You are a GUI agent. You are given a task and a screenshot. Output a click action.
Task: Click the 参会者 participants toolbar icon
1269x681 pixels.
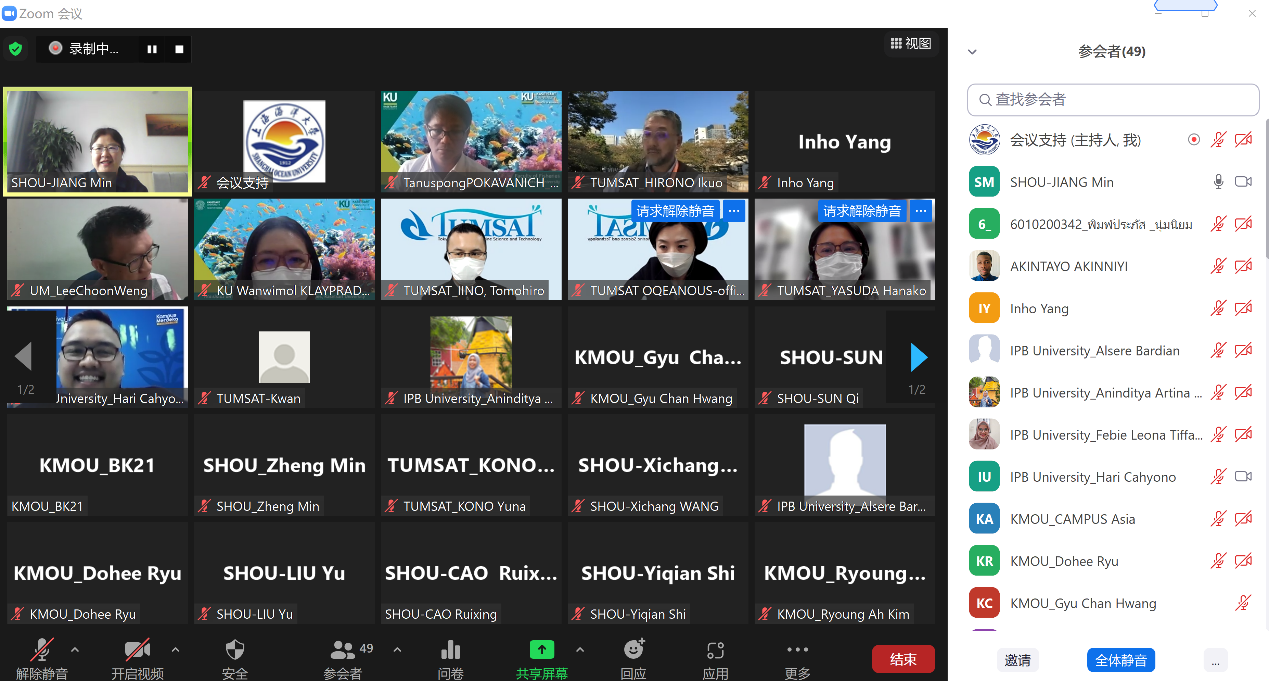pyautogui.click(x=343, y=651)
